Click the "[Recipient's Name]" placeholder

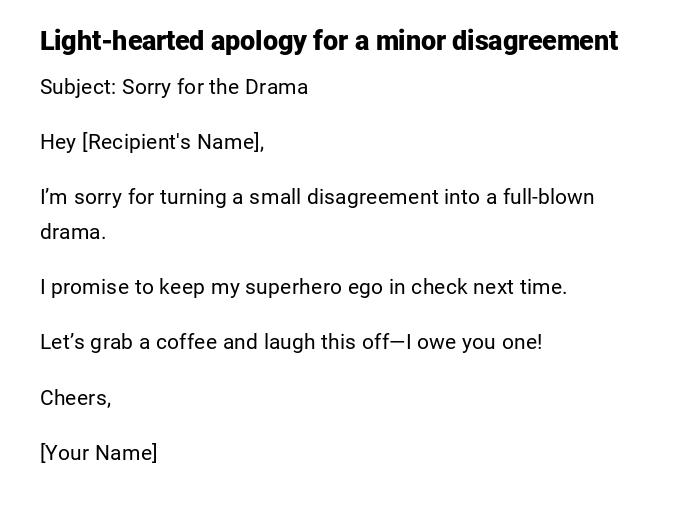coord(173,142)
